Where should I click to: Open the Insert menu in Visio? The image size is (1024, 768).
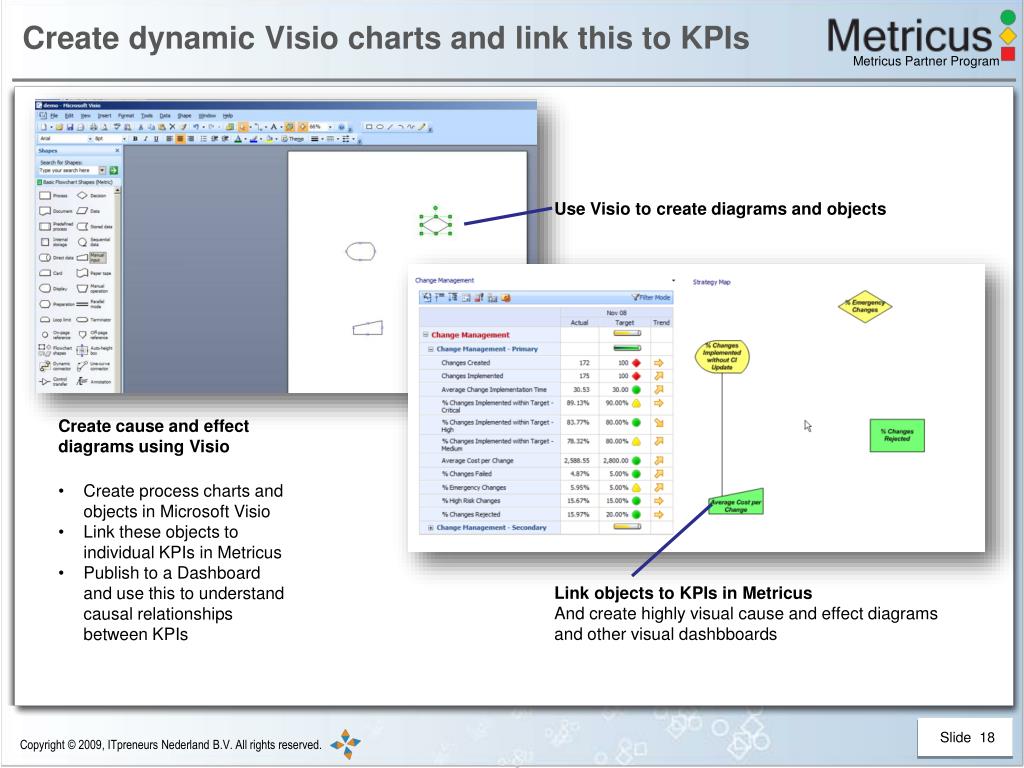[104, 116]
